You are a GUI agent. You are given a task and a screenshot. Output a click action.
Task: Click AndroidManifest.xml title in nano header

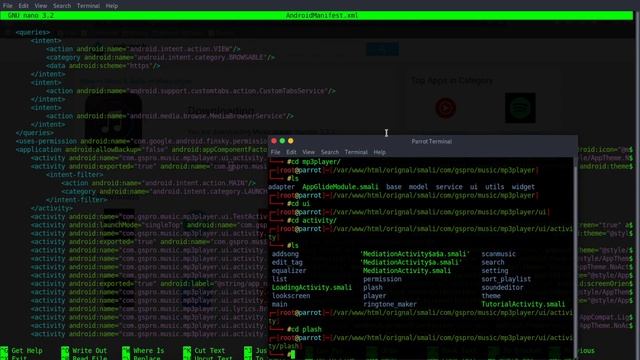click(x=322, y=16)
